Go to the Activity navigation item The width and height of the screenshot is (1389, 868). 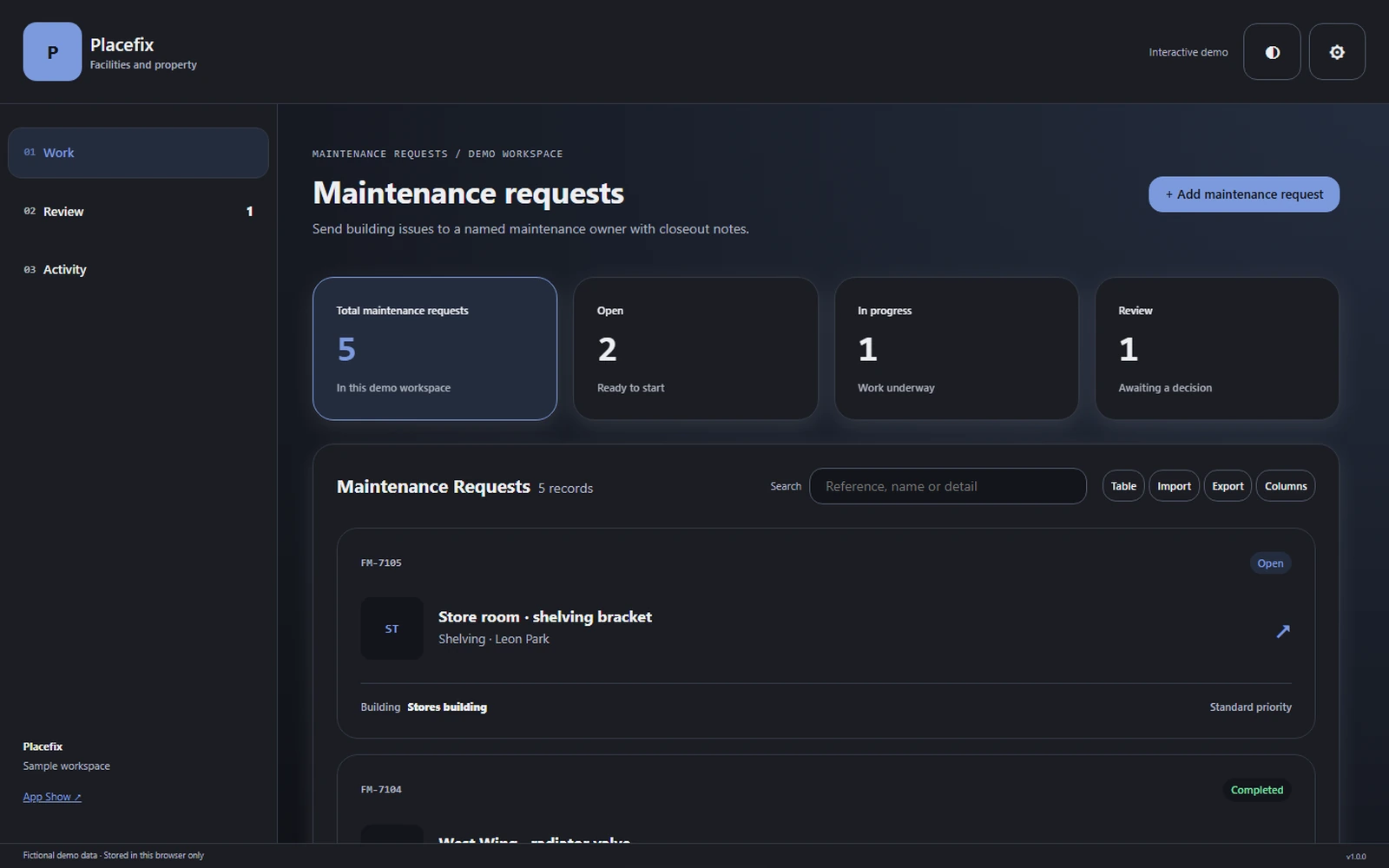click(x=138, y=270)
